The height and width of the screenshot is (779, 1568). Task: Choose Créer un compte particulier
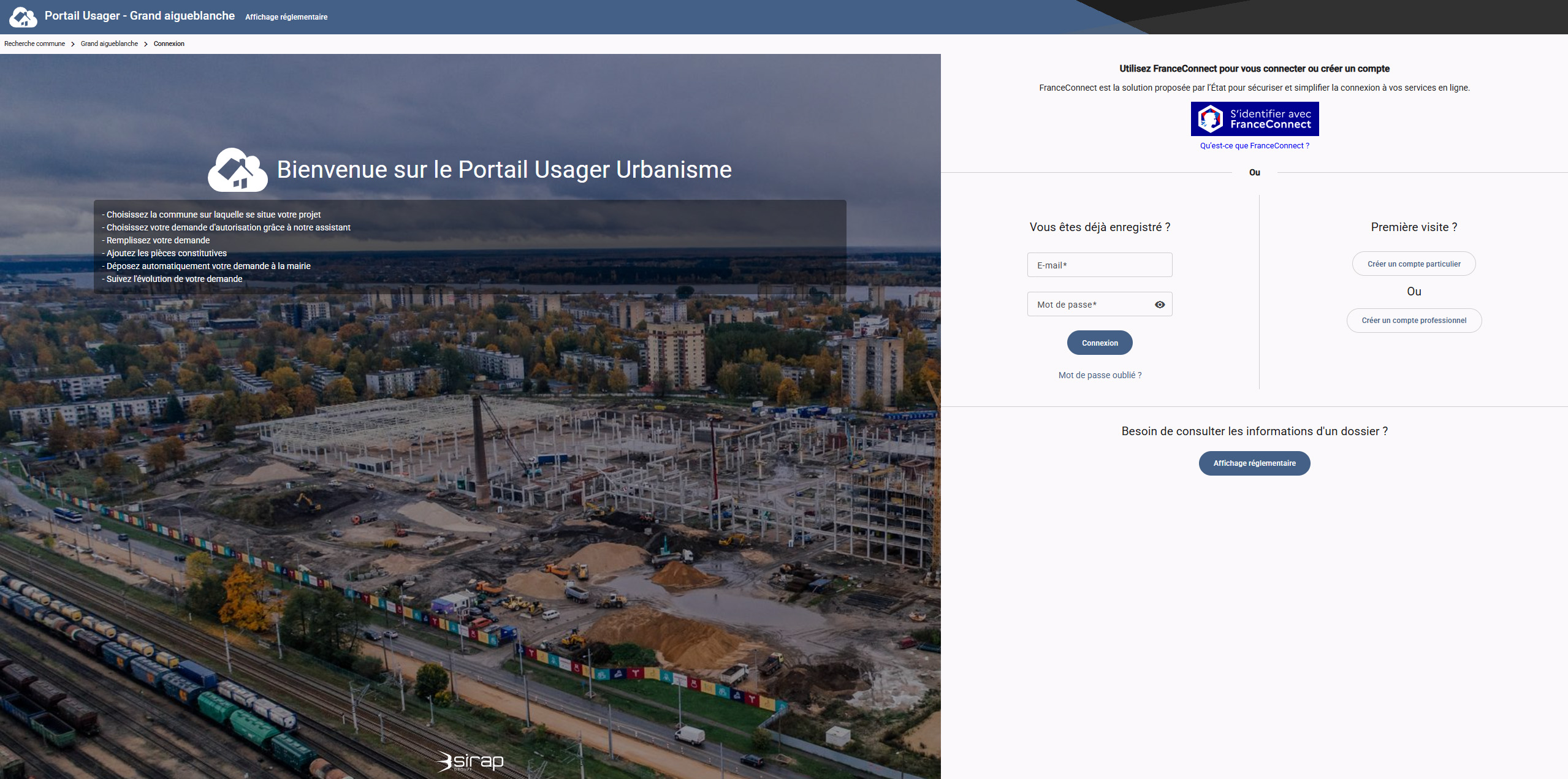(x=1414, y=263)
